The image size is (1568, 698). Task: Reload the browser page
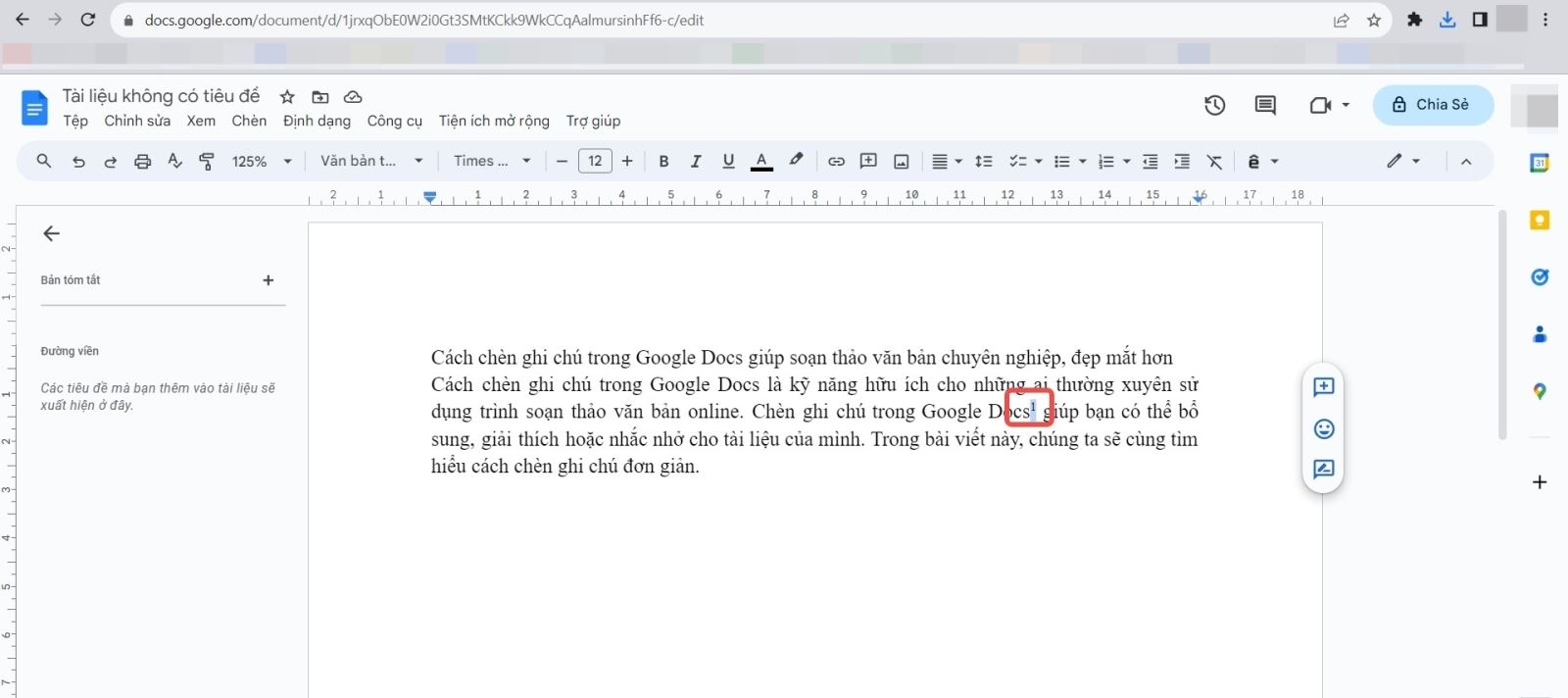click(x=87, y=20)
